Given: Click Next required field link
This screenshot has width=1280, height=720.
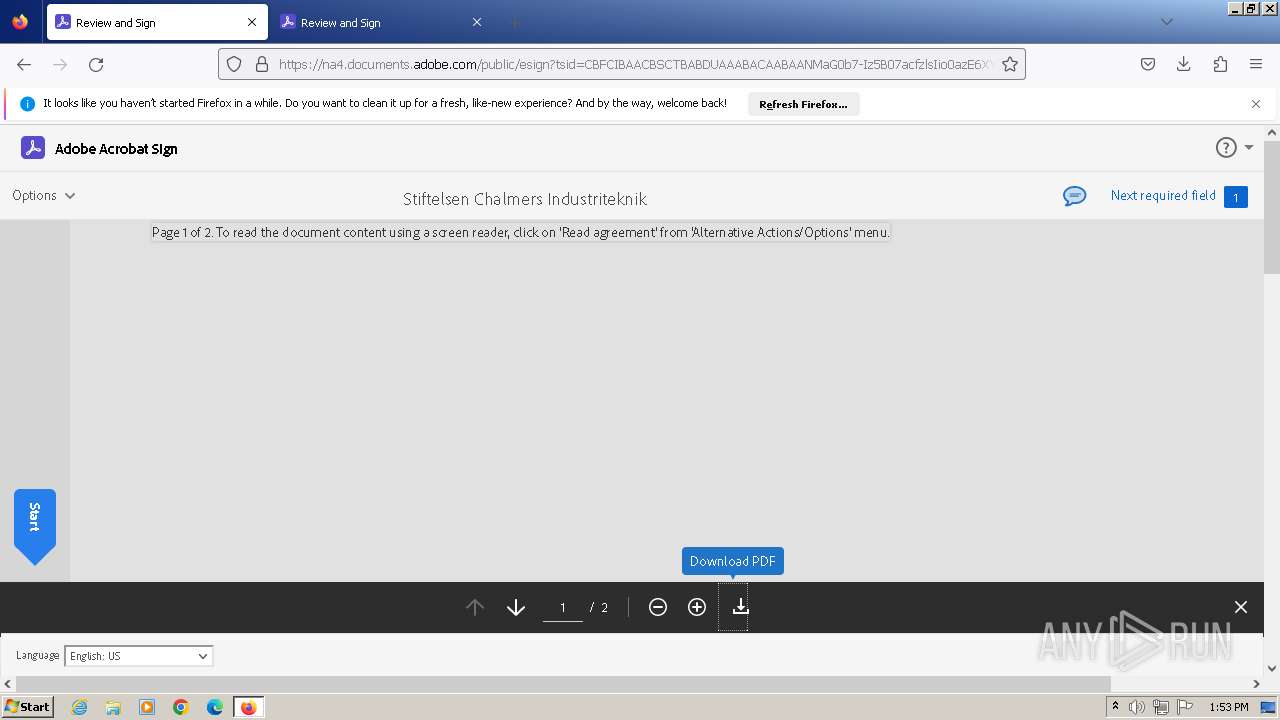Looking at the screenshot, I should pos(1163,196).
